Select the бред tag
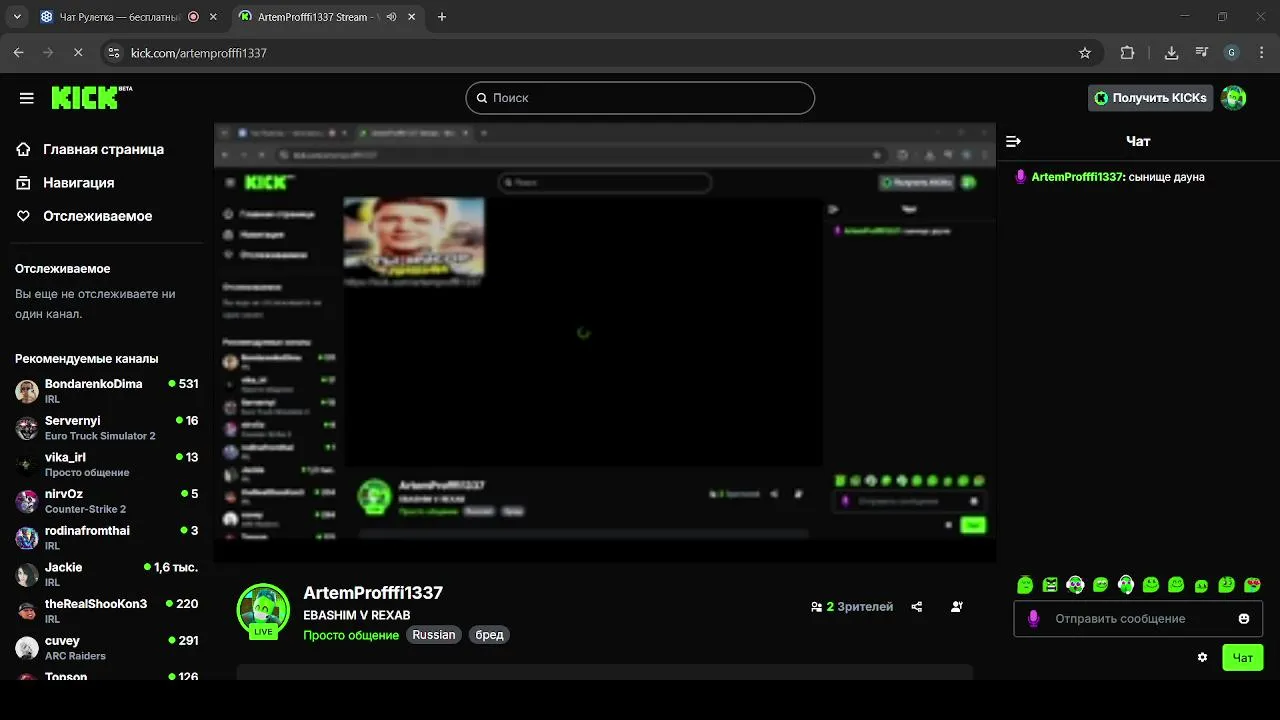Image resolution: width=1280 pixels, height=720 pixels. [x=489, y=635]
